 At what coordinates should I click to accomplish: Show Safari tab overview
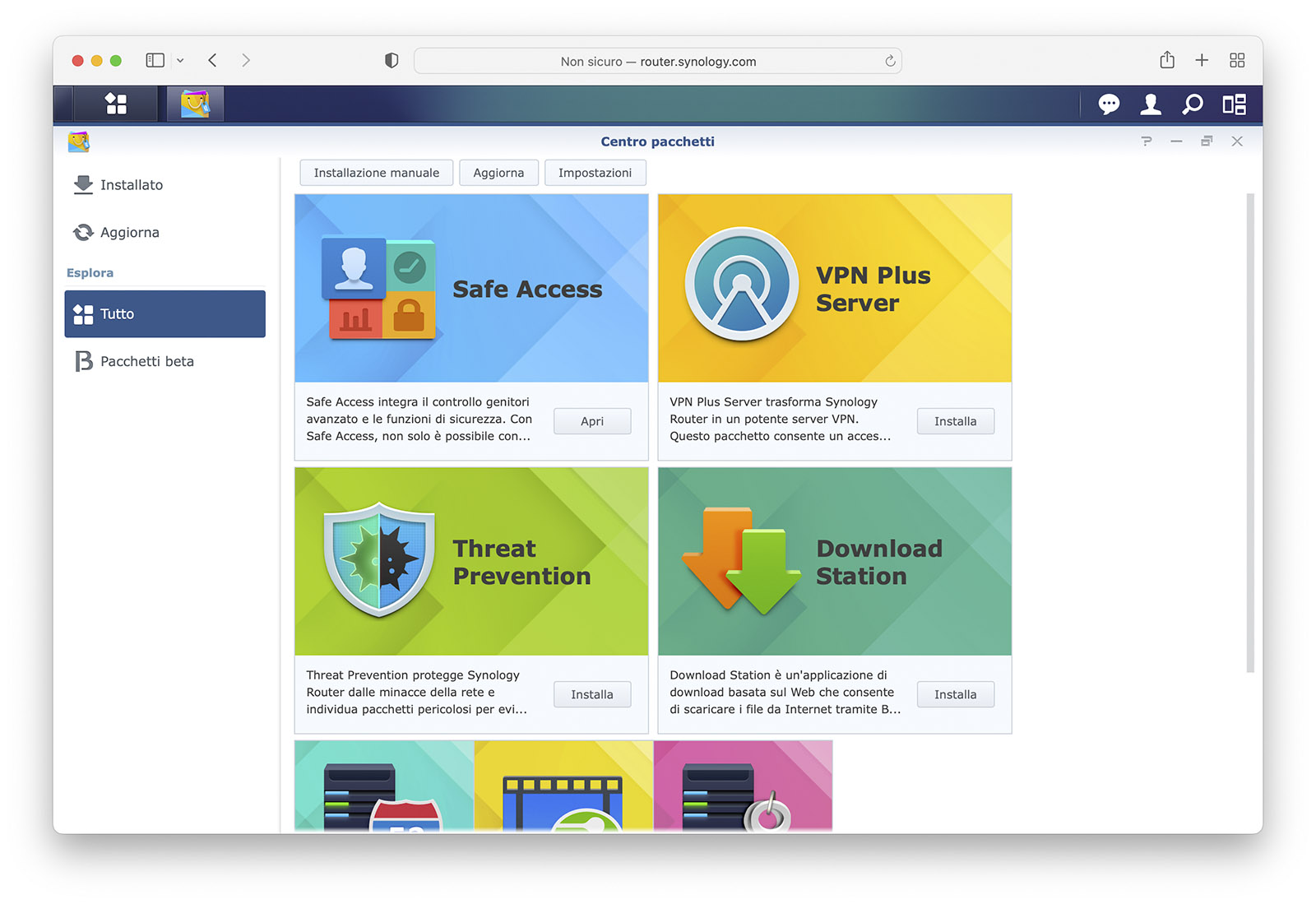coord(1237,60)
